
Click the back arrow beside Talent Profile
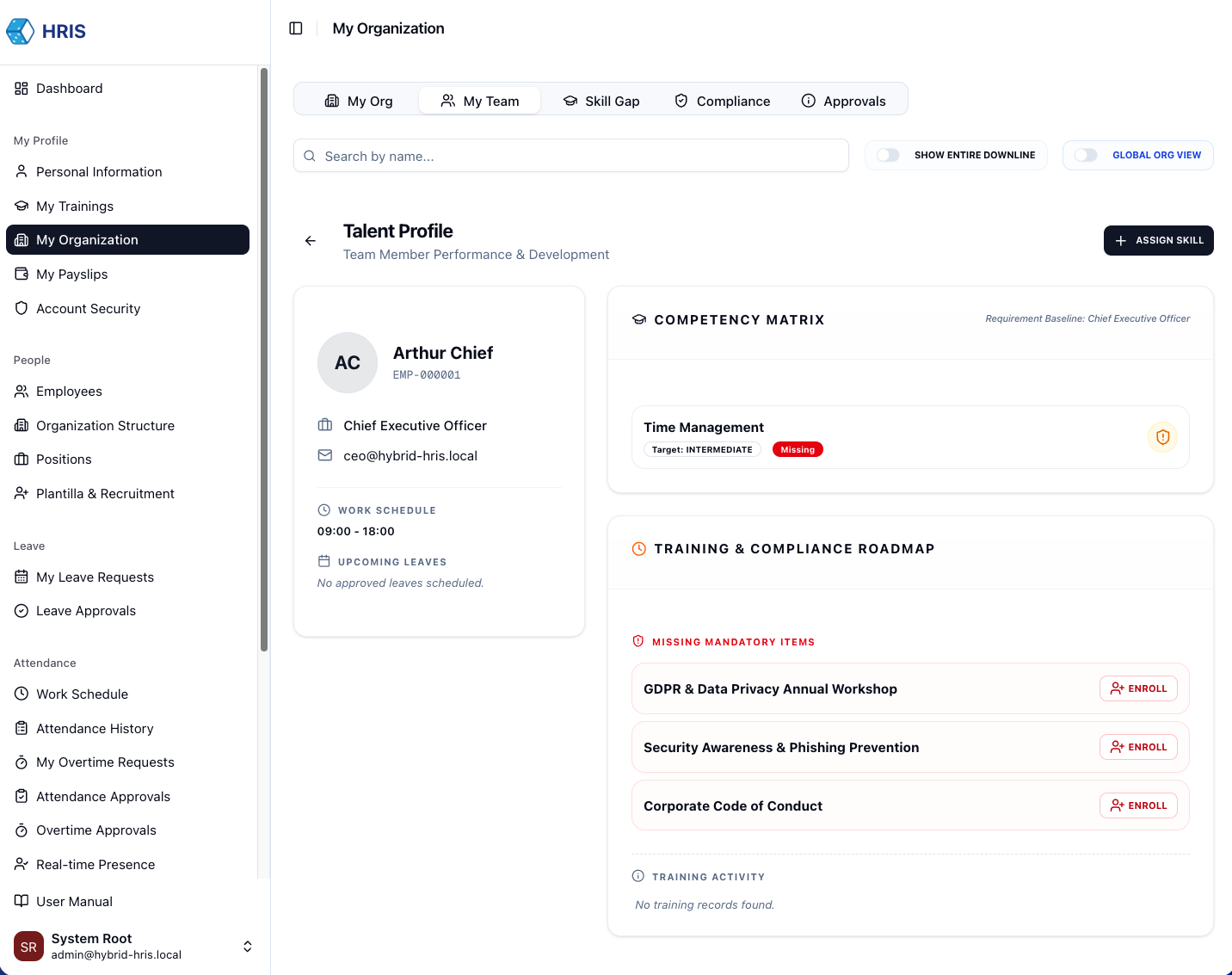point(311,241)
